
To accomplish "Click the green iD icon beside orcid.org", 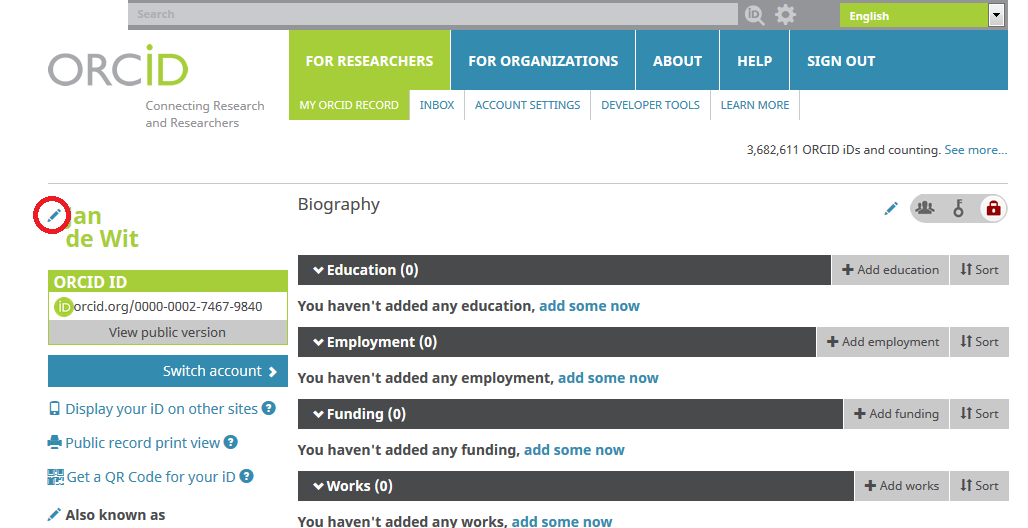I will pos(64,306).
